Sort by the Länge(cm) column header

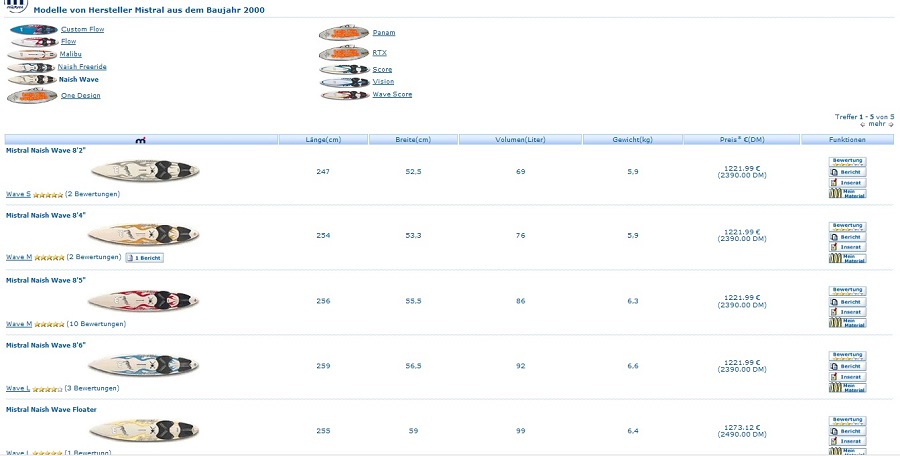tap(323, 140)
